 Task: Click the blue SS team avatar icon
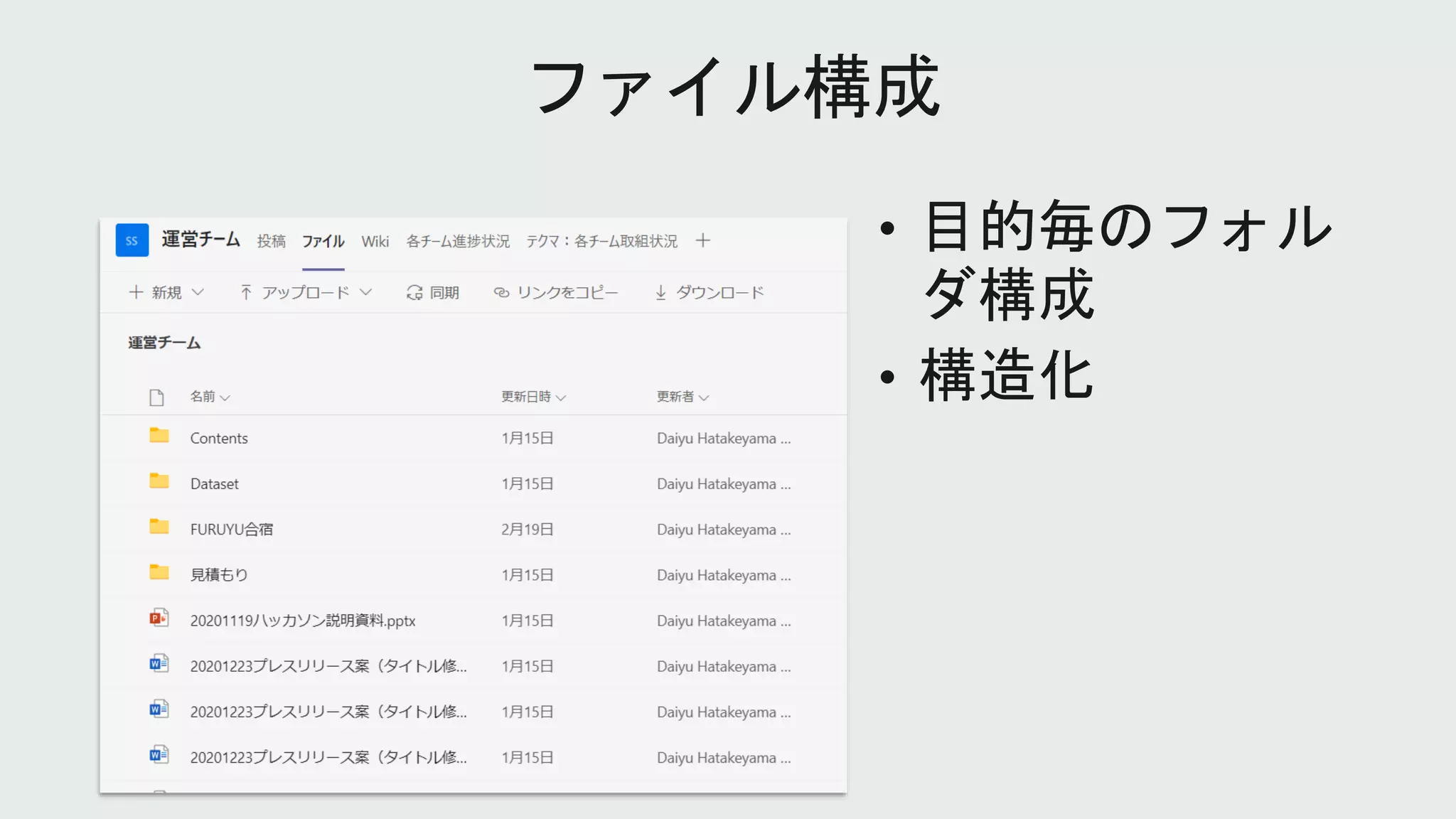(132, 240)
